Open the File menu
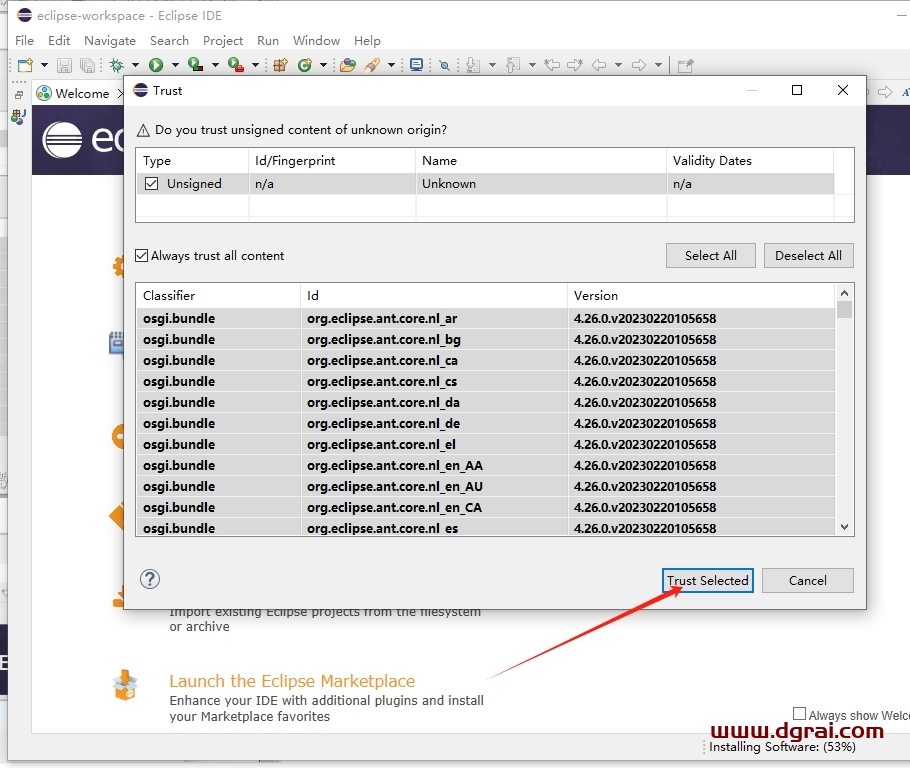The width and height of the screenshot is (910, 768). tap(24, 41)
